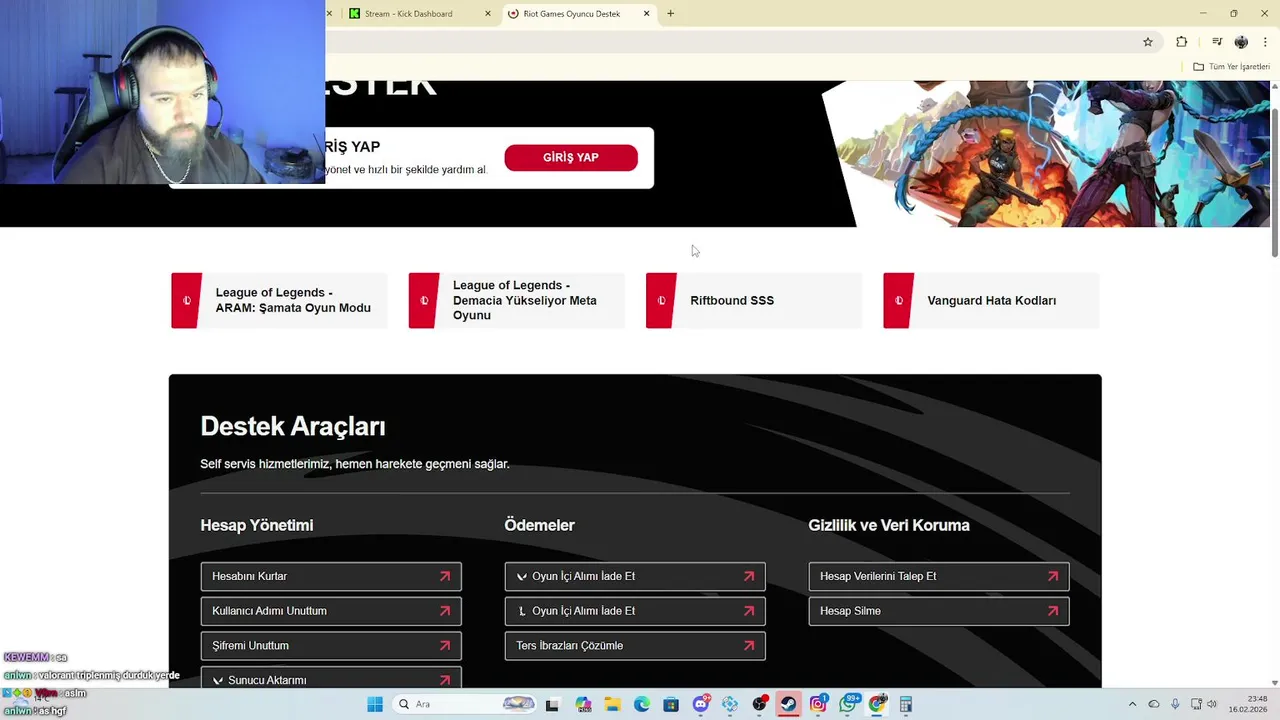The width and height of the screenshot is (1280, 720).
Task: Open the Hesap Silme link
Action: 939,611
